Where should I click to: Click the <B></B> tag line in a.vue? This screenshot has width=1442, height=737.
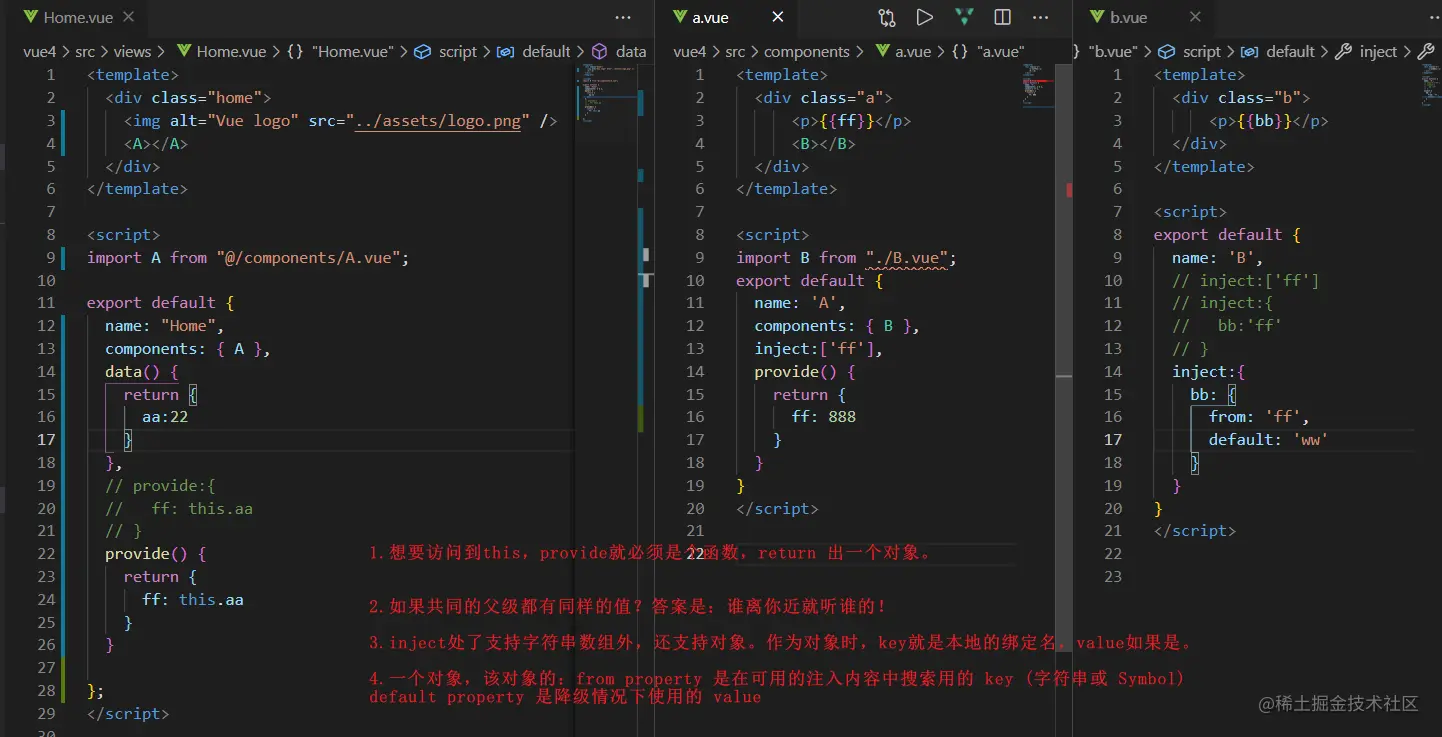(824, 143)
